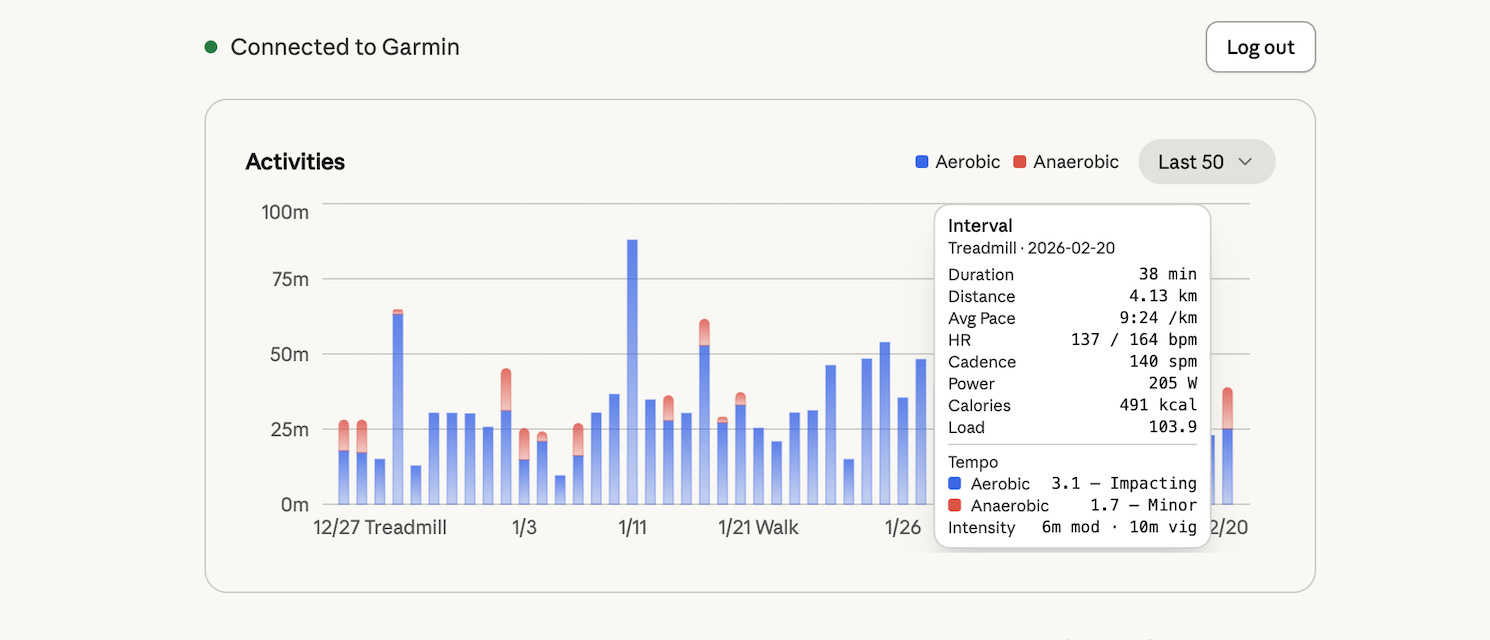Click the chevron on the Last 50 selector
This screenshot has width=1490, height=640.
(x=1246, y=162)
